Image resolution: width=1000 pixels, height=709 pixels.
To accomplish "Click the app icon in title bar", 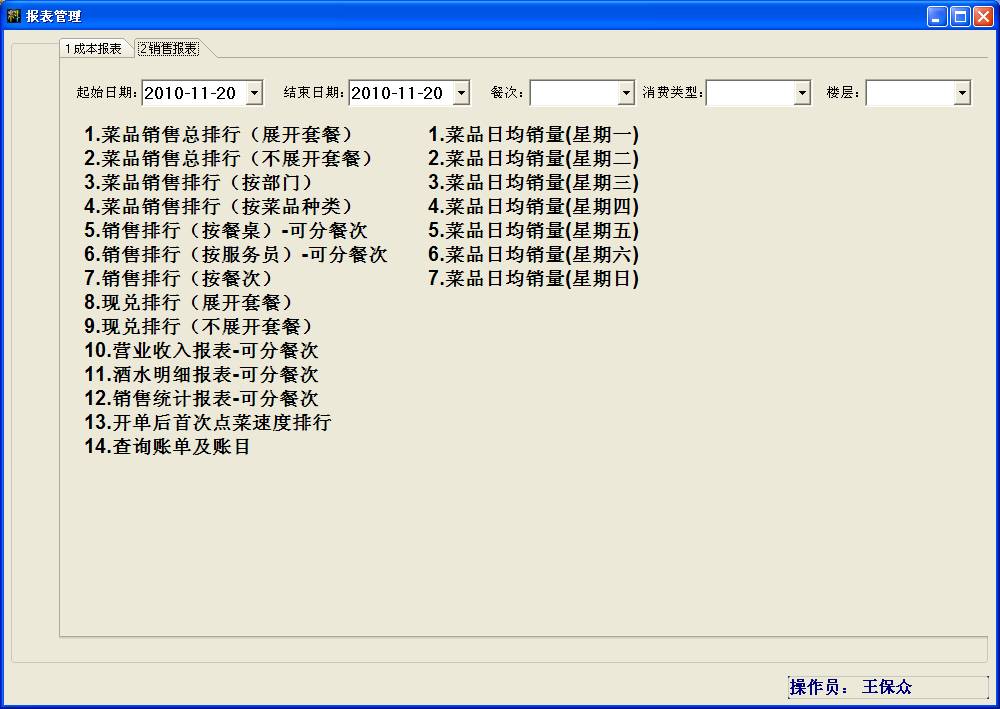I will pos(13,16).
